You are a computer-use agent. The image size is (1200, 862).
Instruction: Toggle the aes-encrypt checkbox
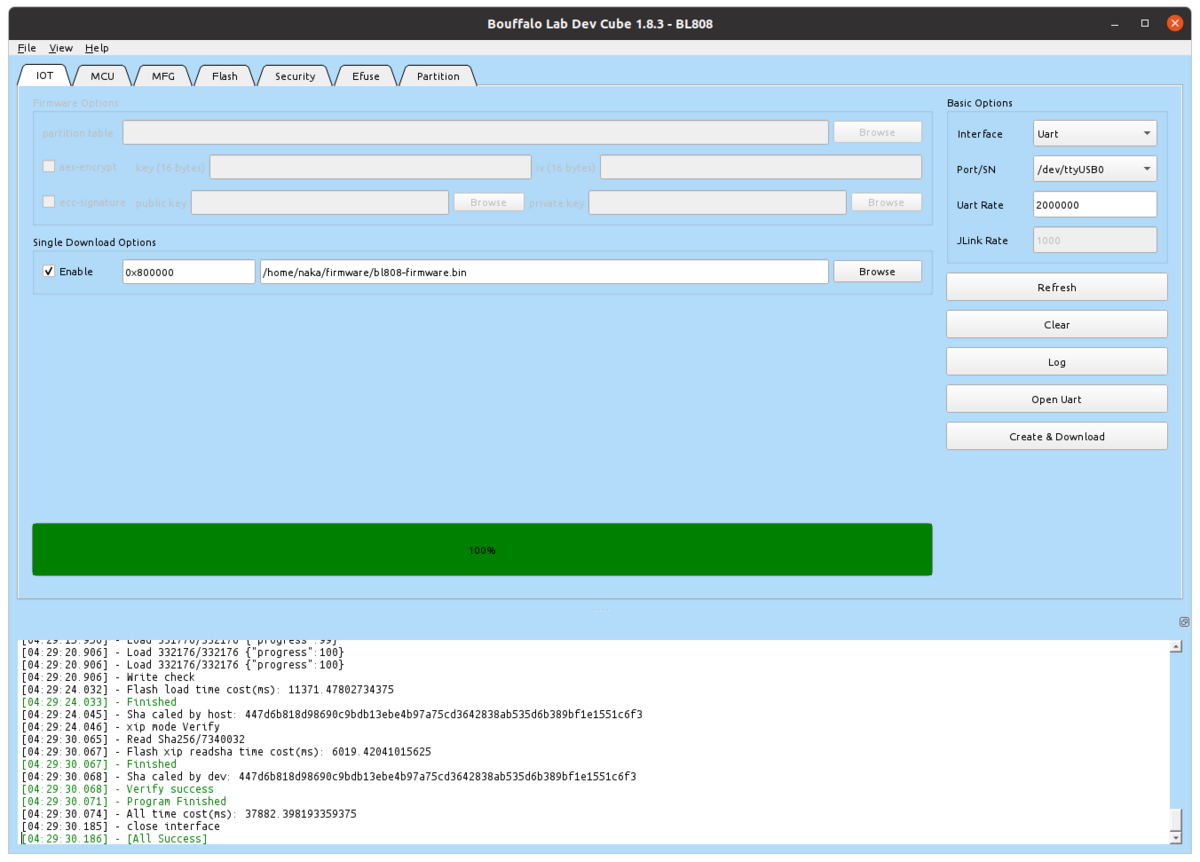pyautogui.click(x=49, y=167)
